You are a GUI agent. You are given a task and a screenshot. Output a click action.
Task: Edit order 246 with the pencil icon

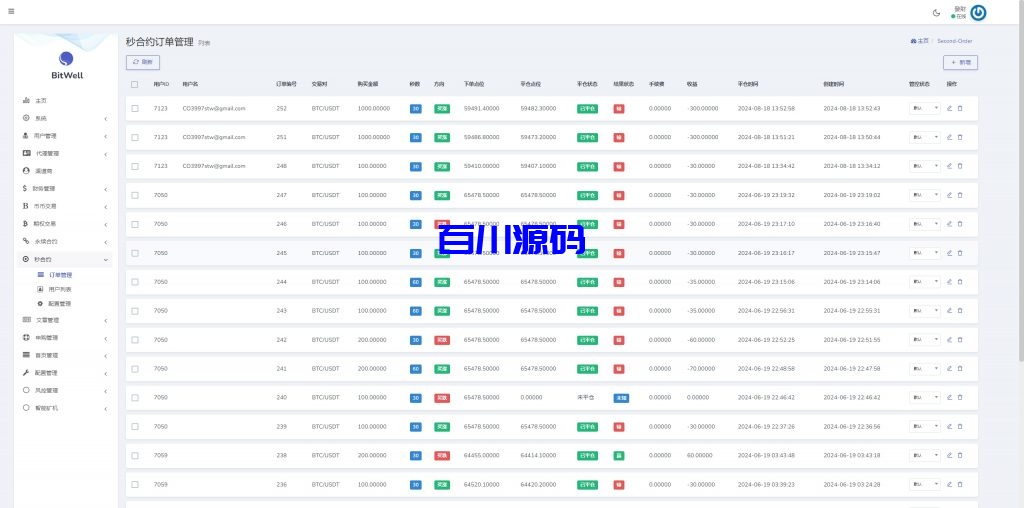point(950,224)
